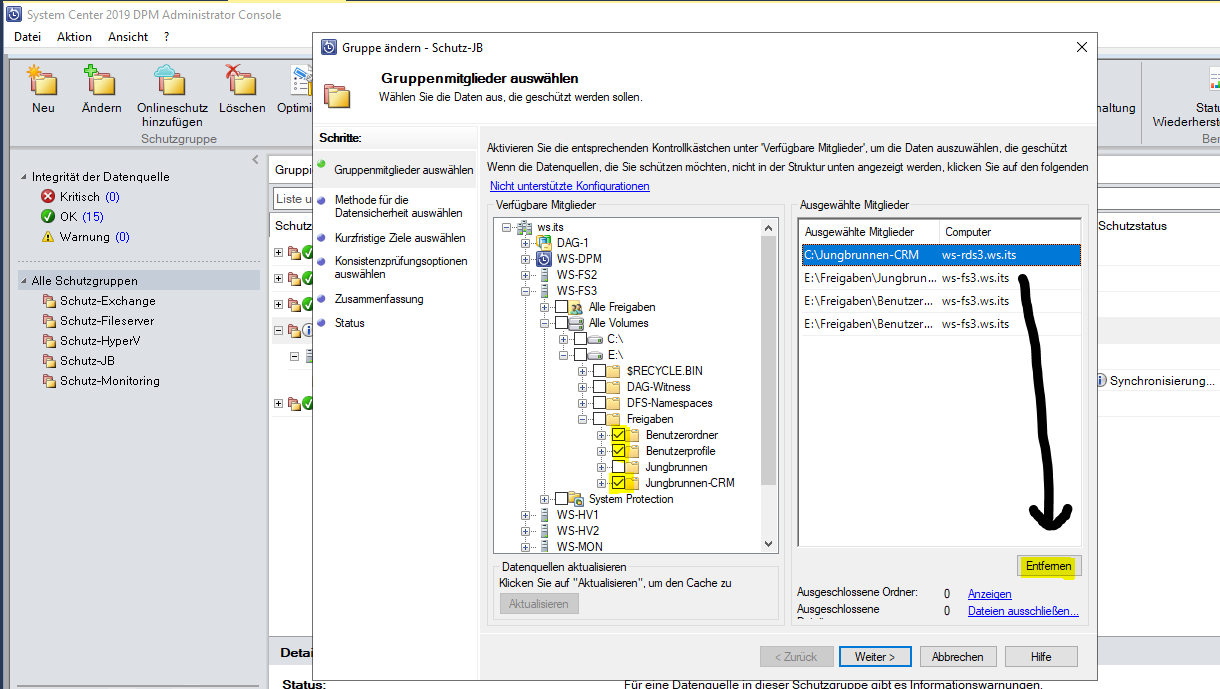
Task: Click the Dateien ausschließen... link
Action: coord(1023,611)
